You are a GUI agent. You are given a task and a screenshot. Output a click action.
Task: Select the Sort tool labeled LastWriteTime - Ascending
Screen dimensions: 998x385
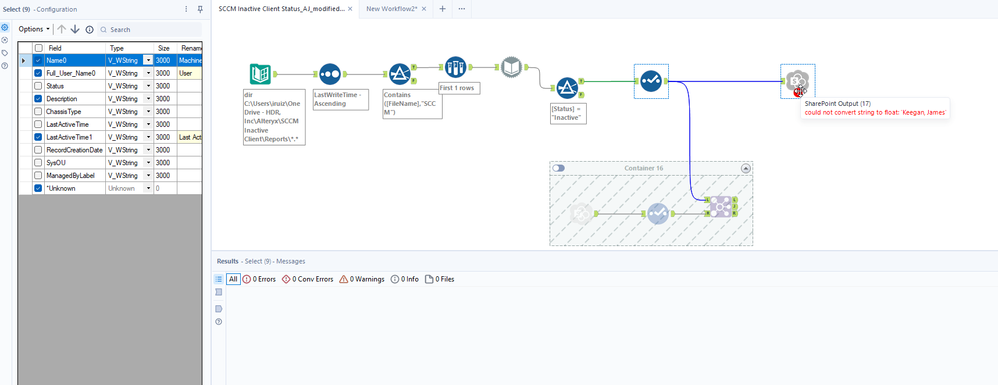coord(330,74)
